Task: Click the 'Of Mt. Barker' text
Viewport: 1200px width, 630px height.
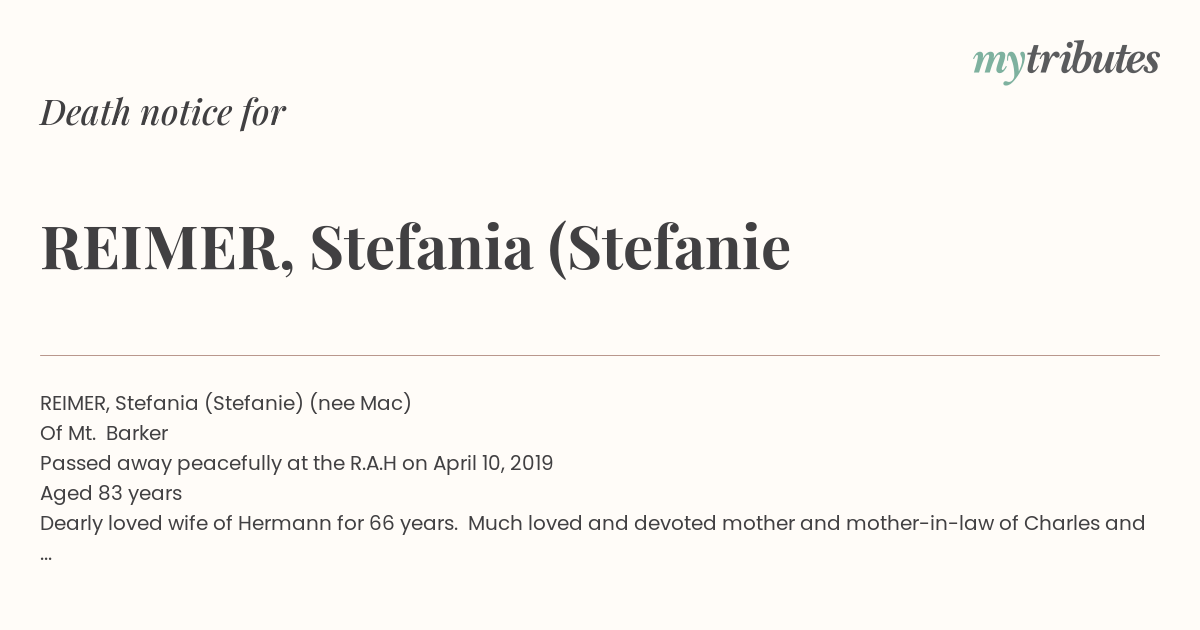Action: [x=104, y=433]
